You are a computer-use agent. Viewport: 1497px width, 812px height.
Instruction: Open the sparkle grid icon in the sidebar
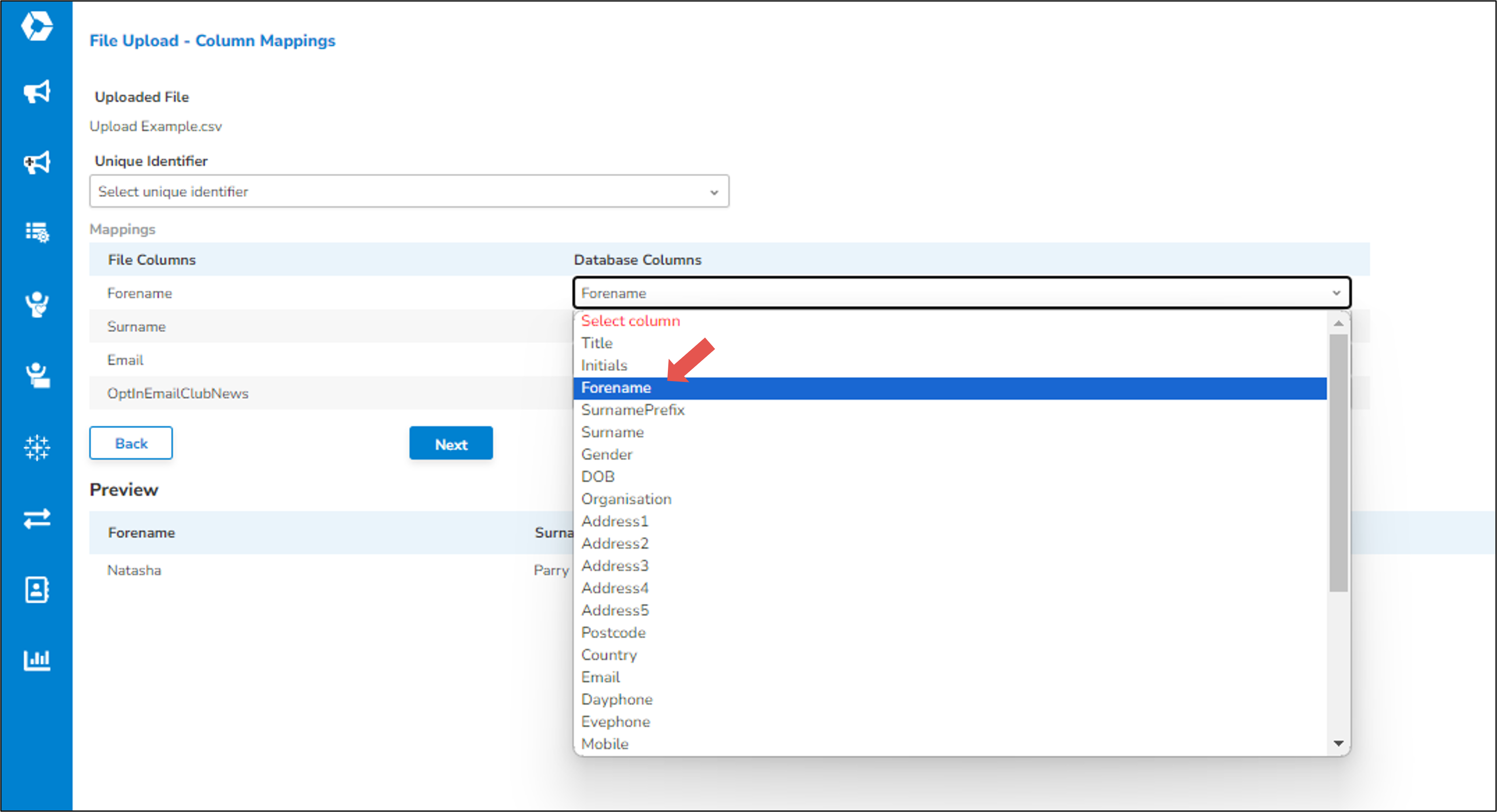pos(36,448)
